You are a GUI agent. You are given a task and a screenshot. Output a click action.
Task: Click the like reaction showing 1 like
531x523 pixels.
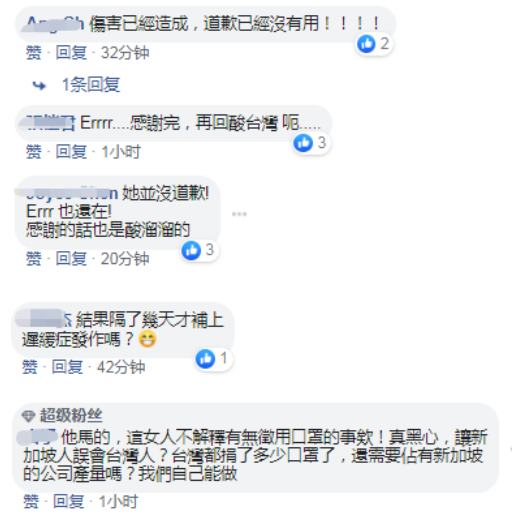(214, 359)
